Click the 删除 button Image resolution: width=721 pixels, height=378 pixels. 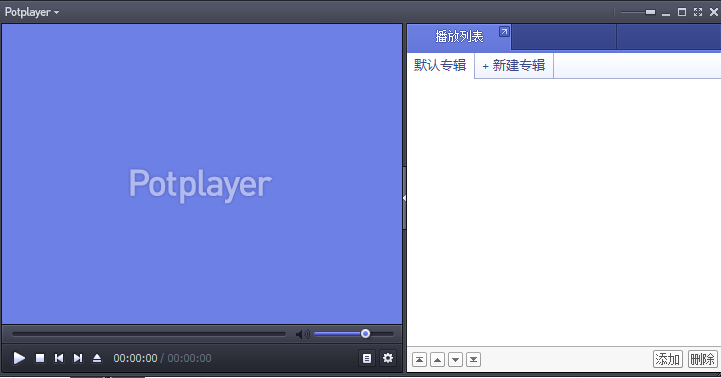702,359
